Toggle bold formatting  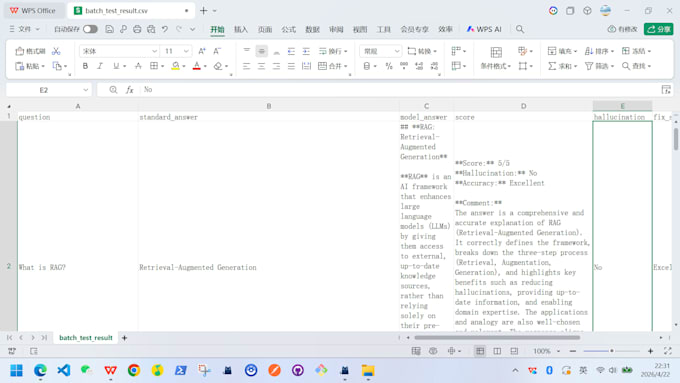[85, 66]
